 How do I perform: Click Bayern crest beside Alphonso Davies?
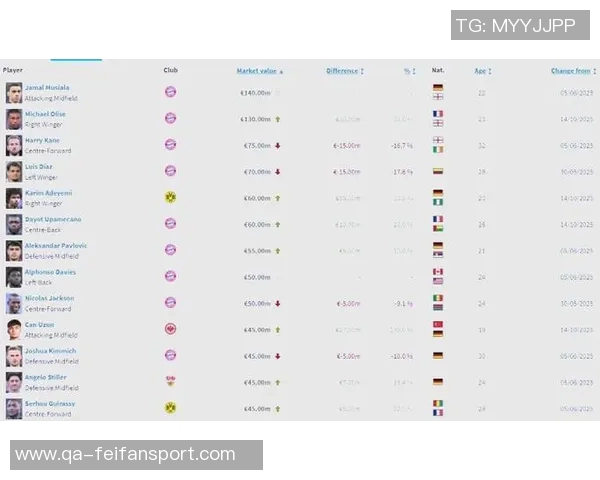pos(170,276)
